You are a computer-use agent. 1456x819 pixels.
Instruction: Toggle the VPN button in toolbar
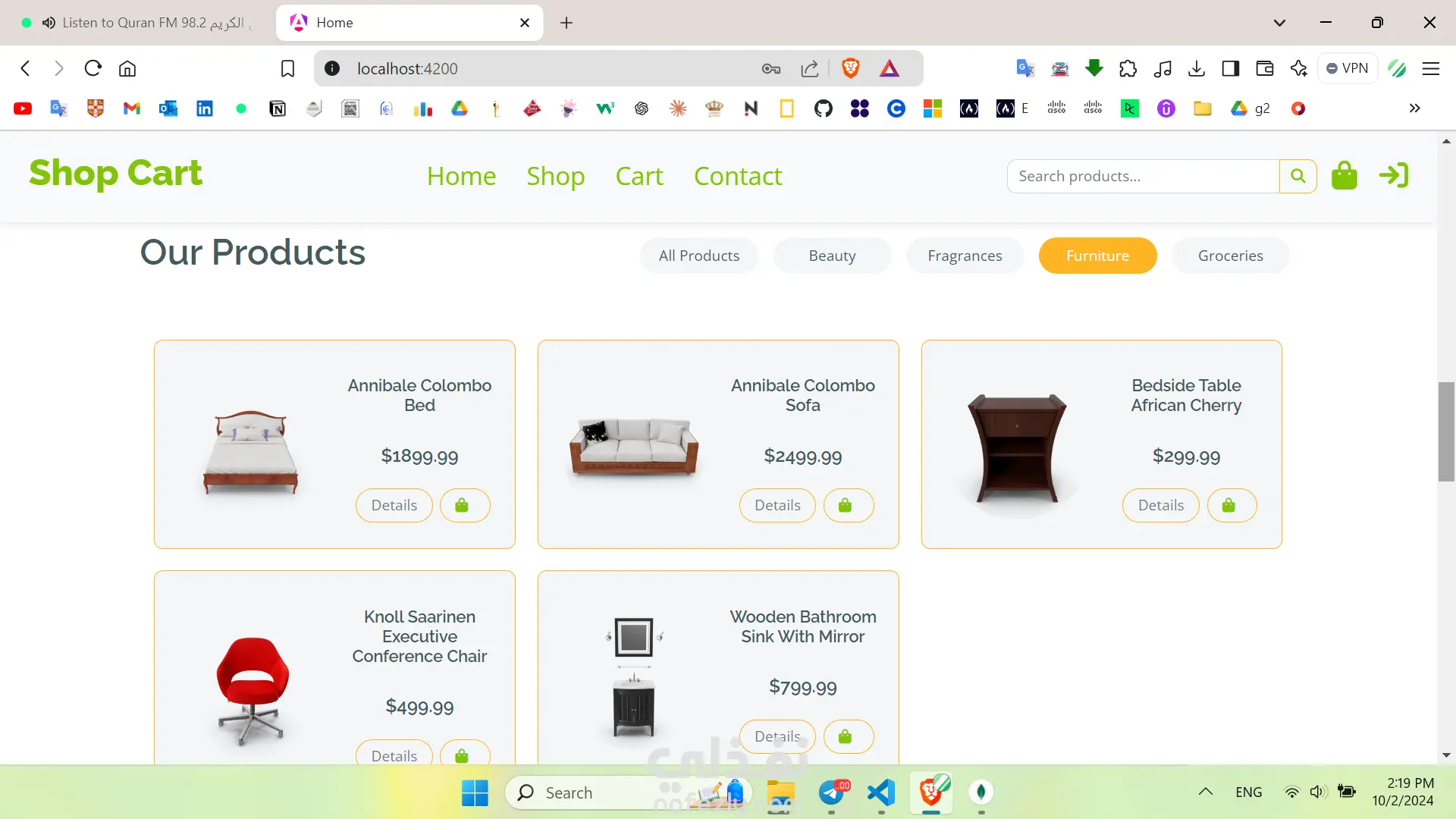[1348, 68]
